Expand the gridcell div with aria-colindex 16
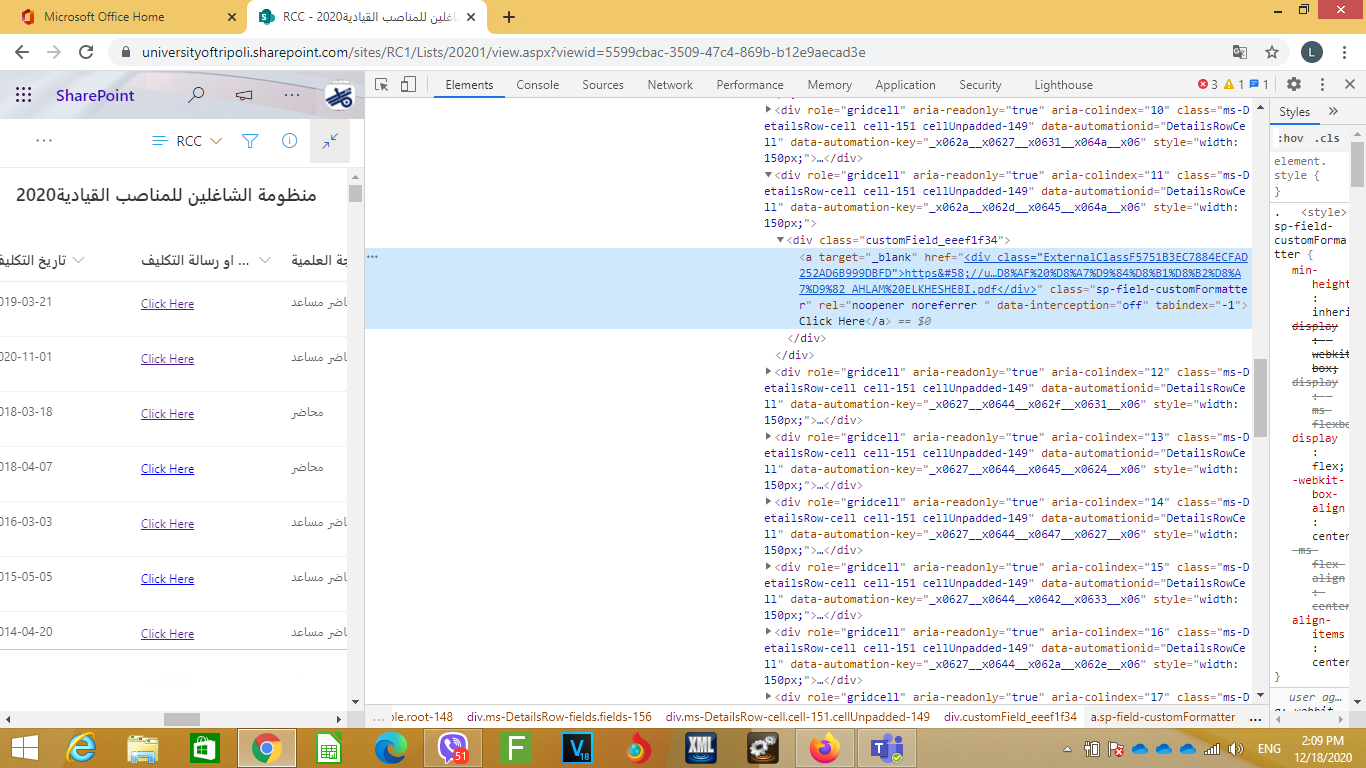The height and width of the screenshot is (768, 1366). coord(768,633)
